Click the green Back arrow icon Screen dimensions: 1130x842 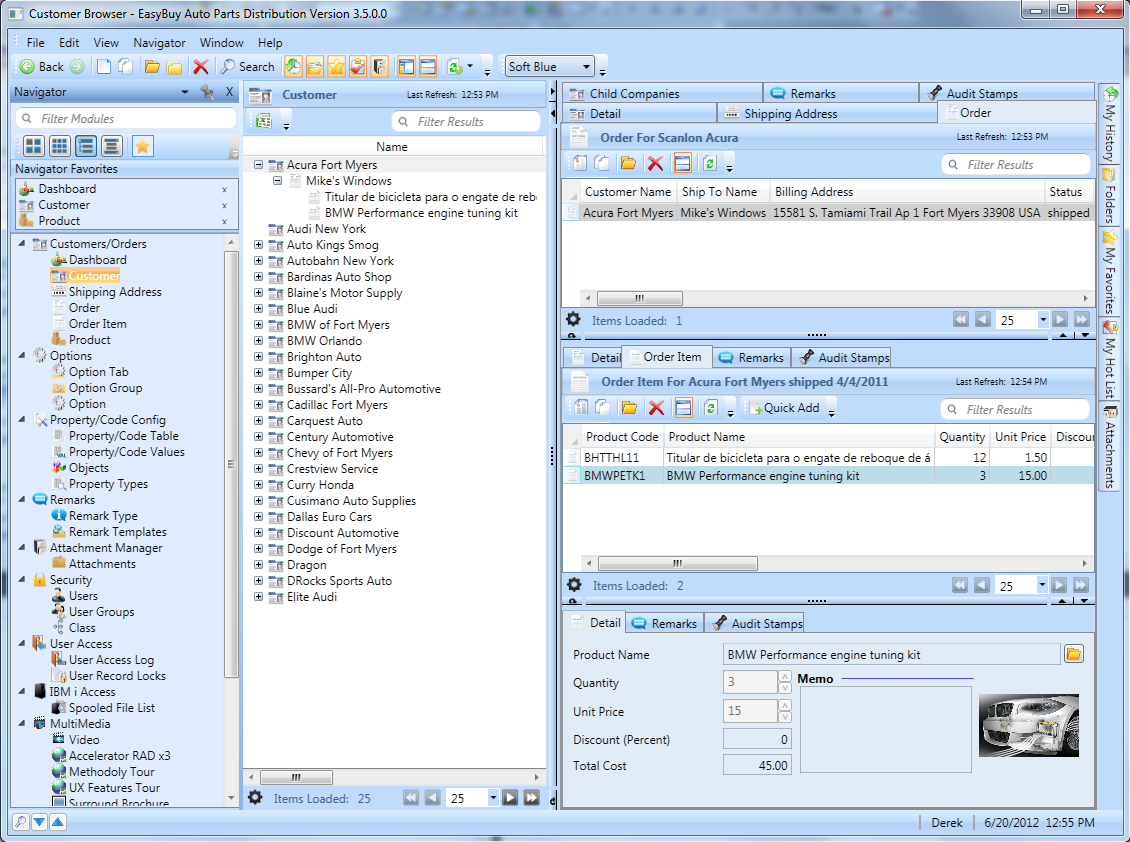click(27, 66)
